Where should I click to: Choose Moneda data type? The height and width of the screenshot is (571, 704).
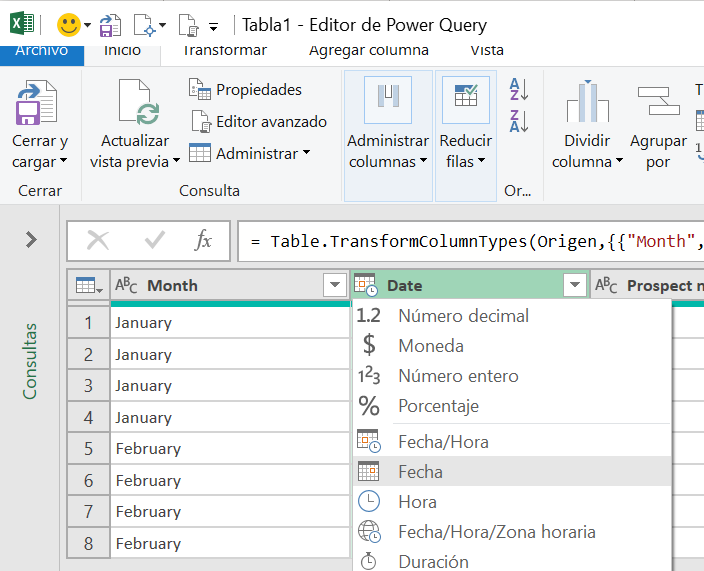(x=512, y=346)
